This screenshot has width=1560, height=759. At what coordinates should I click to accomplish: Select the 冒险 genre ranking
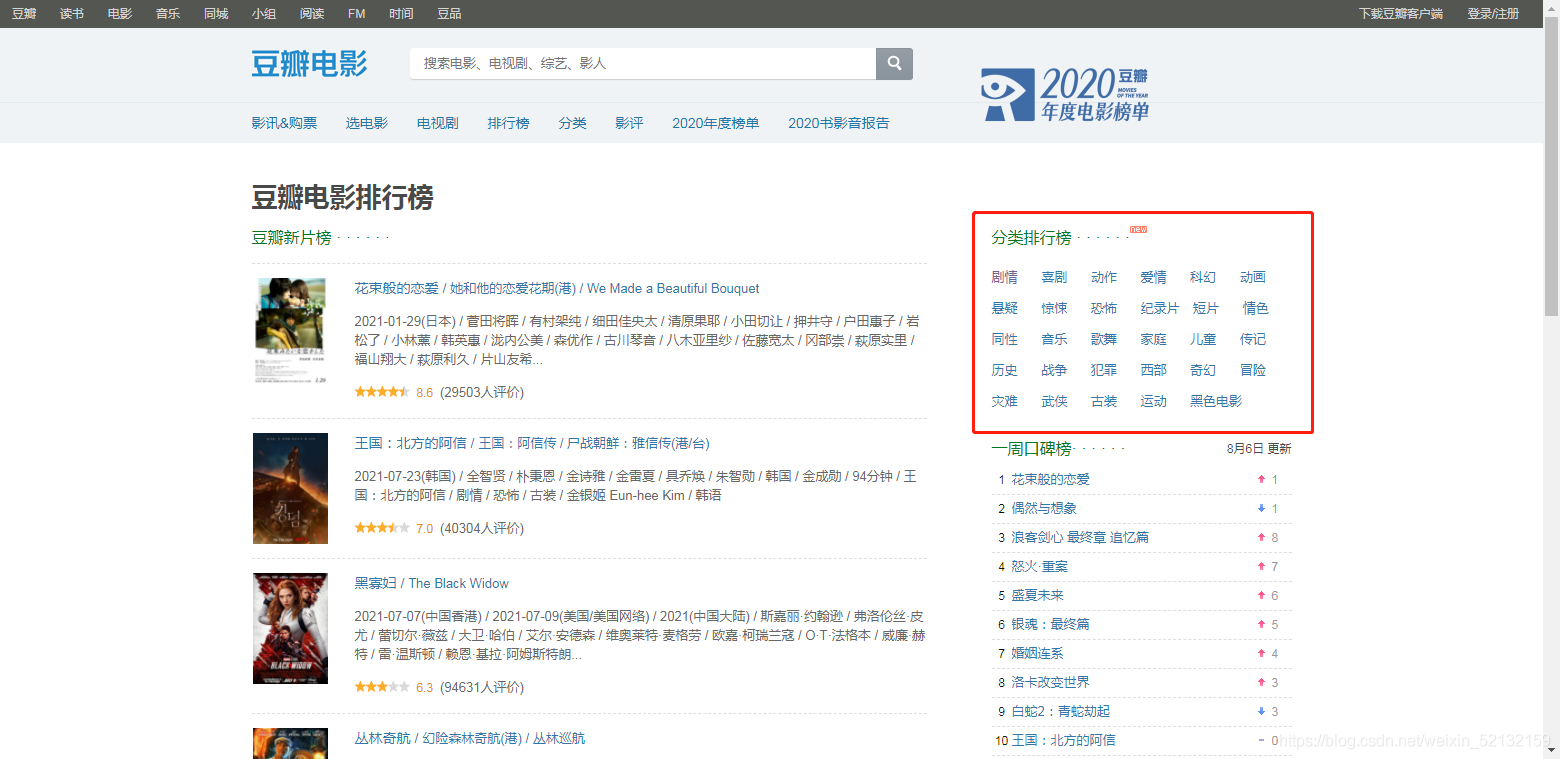1253,370
